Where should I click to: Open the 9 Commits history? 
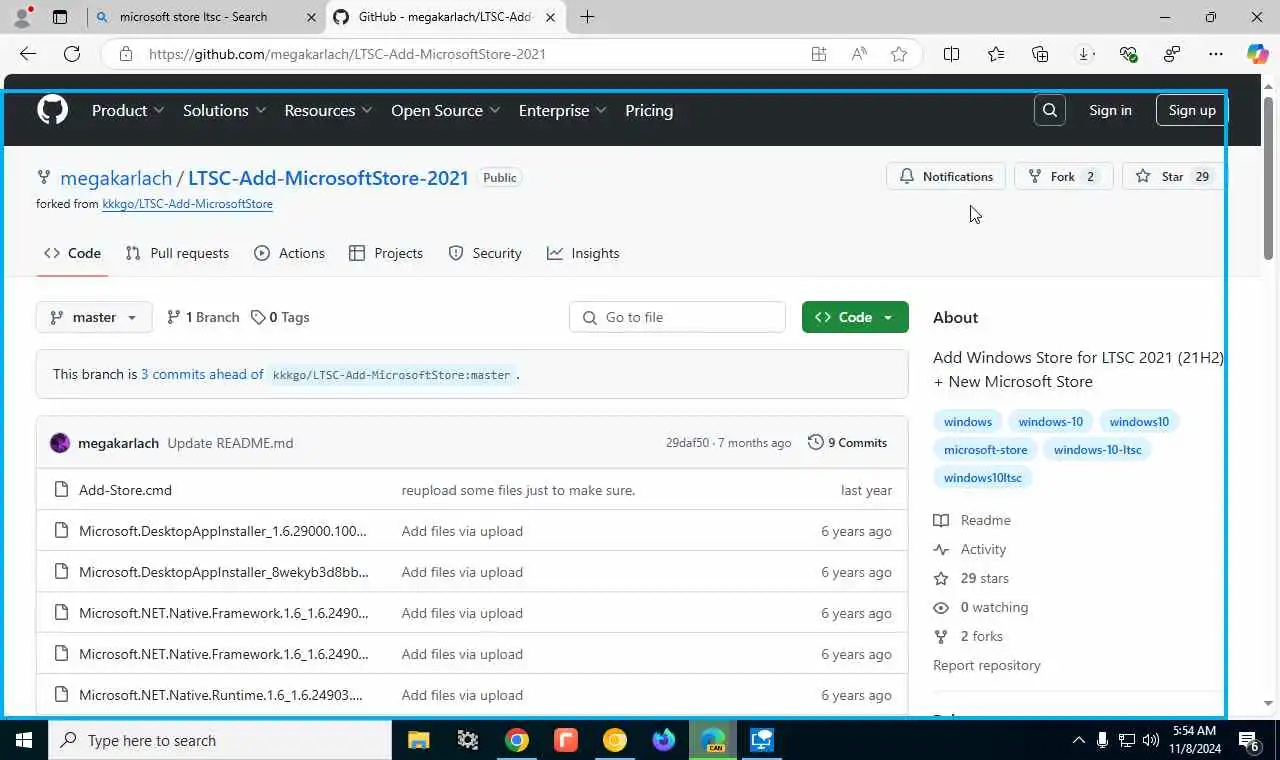(848, 443)
